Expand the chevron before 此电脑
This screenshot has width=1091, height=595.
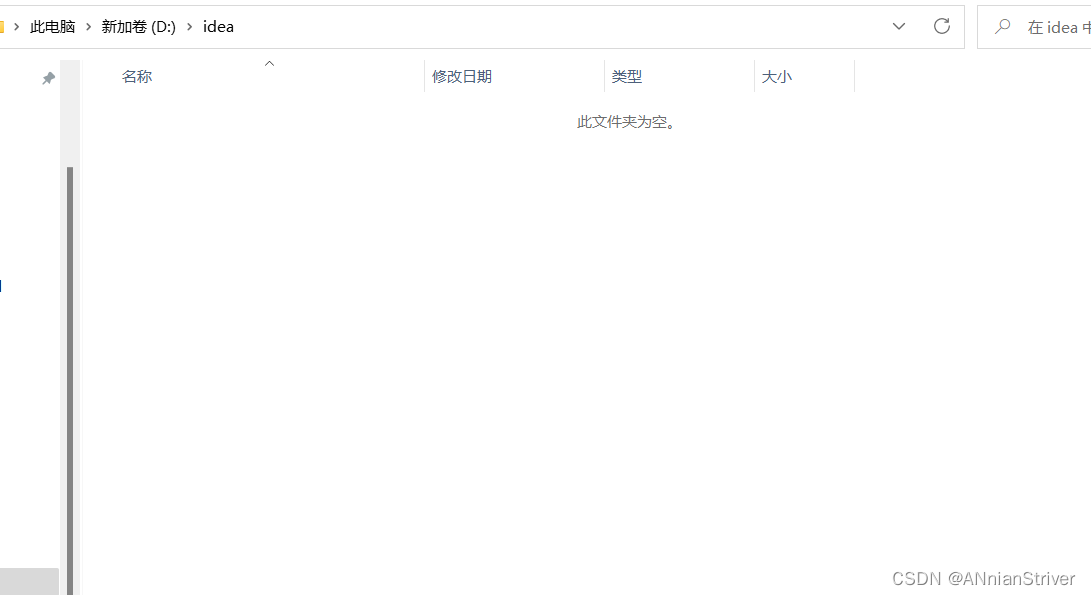[x=17, y=26]
